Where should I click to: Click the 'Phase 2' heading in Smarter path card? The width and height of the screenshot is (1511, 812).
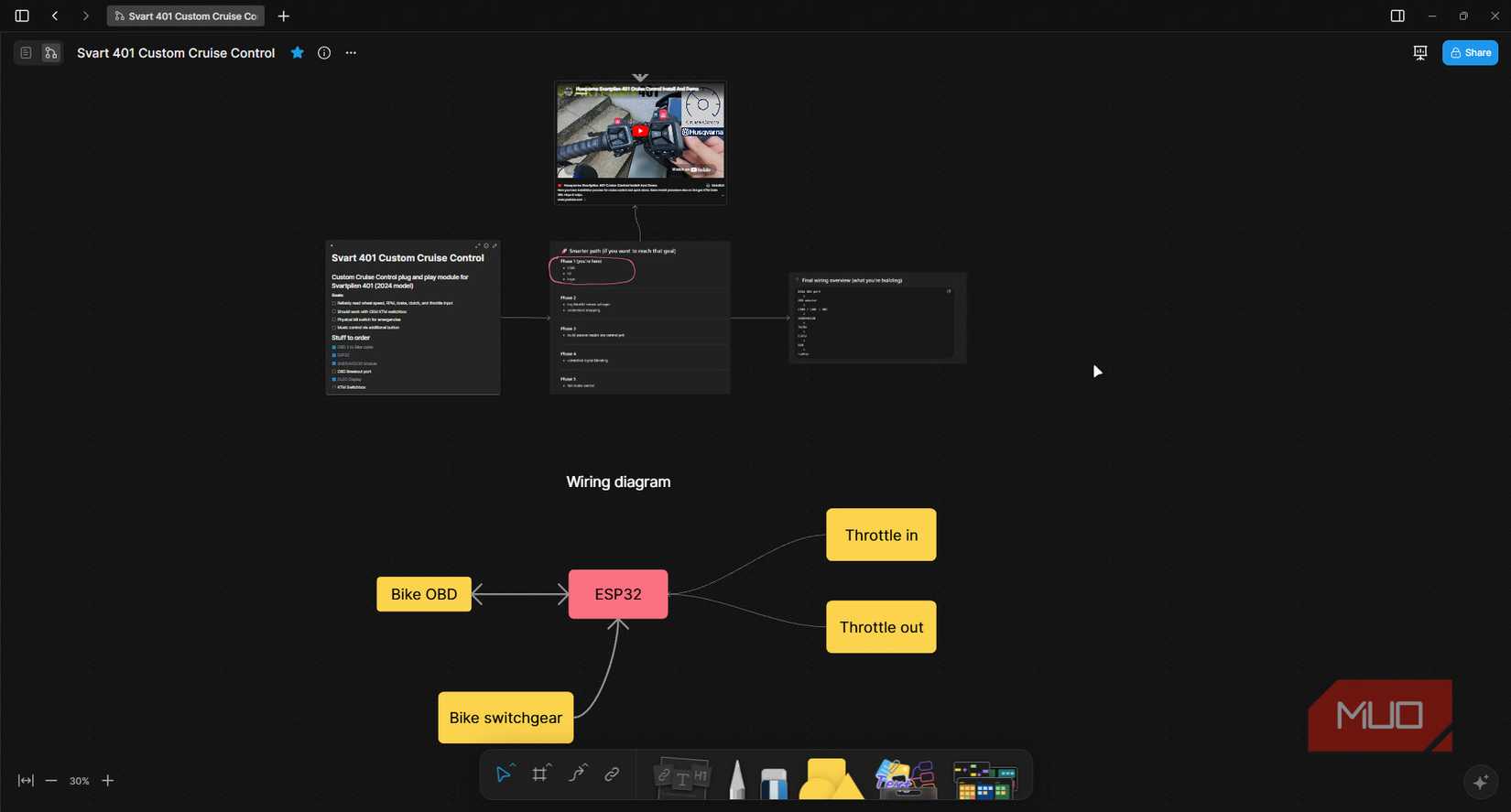[x=568, y=298]
